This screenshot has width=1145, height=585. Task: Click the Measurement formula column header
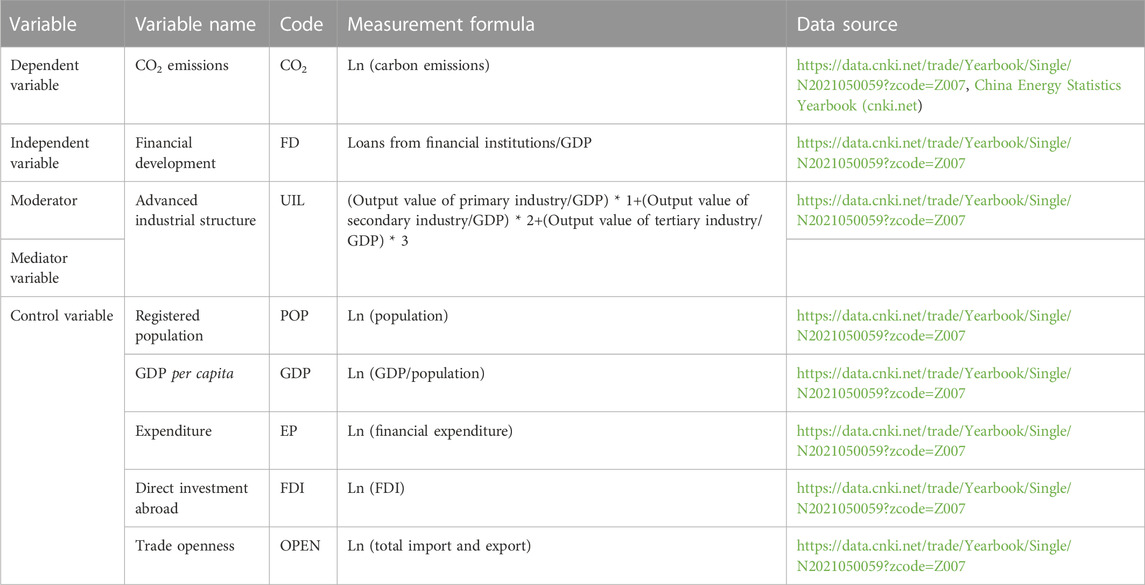[x=441, y=24]
